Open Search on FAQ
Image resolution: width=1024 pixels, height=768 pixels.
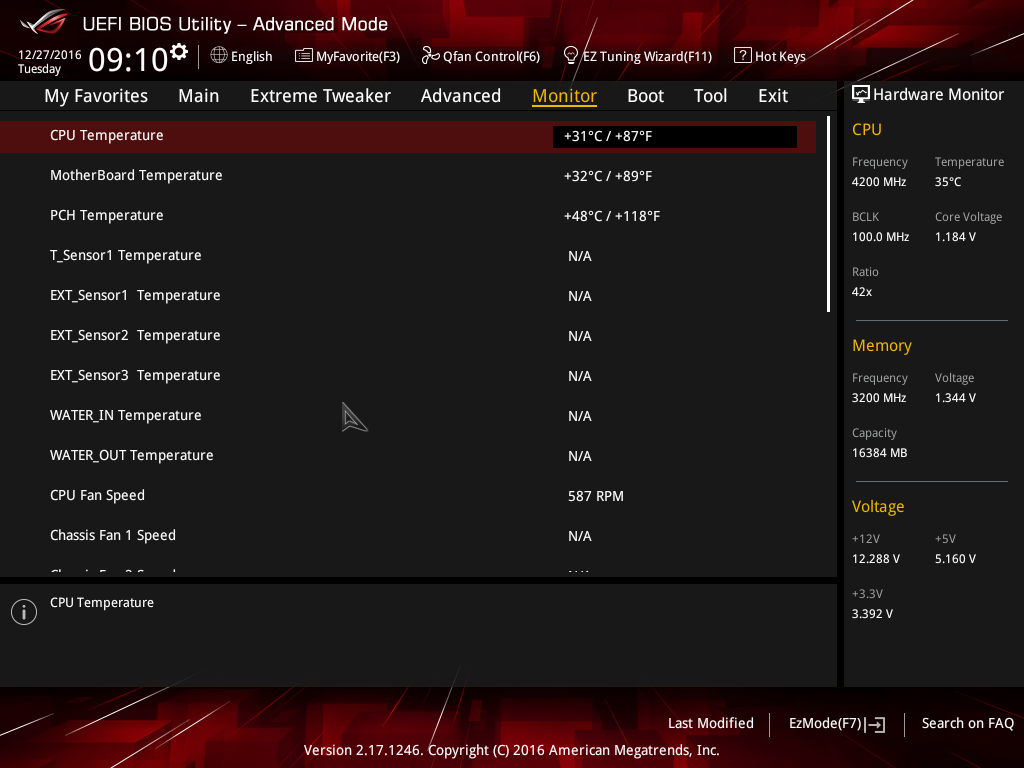coord(968,723)
